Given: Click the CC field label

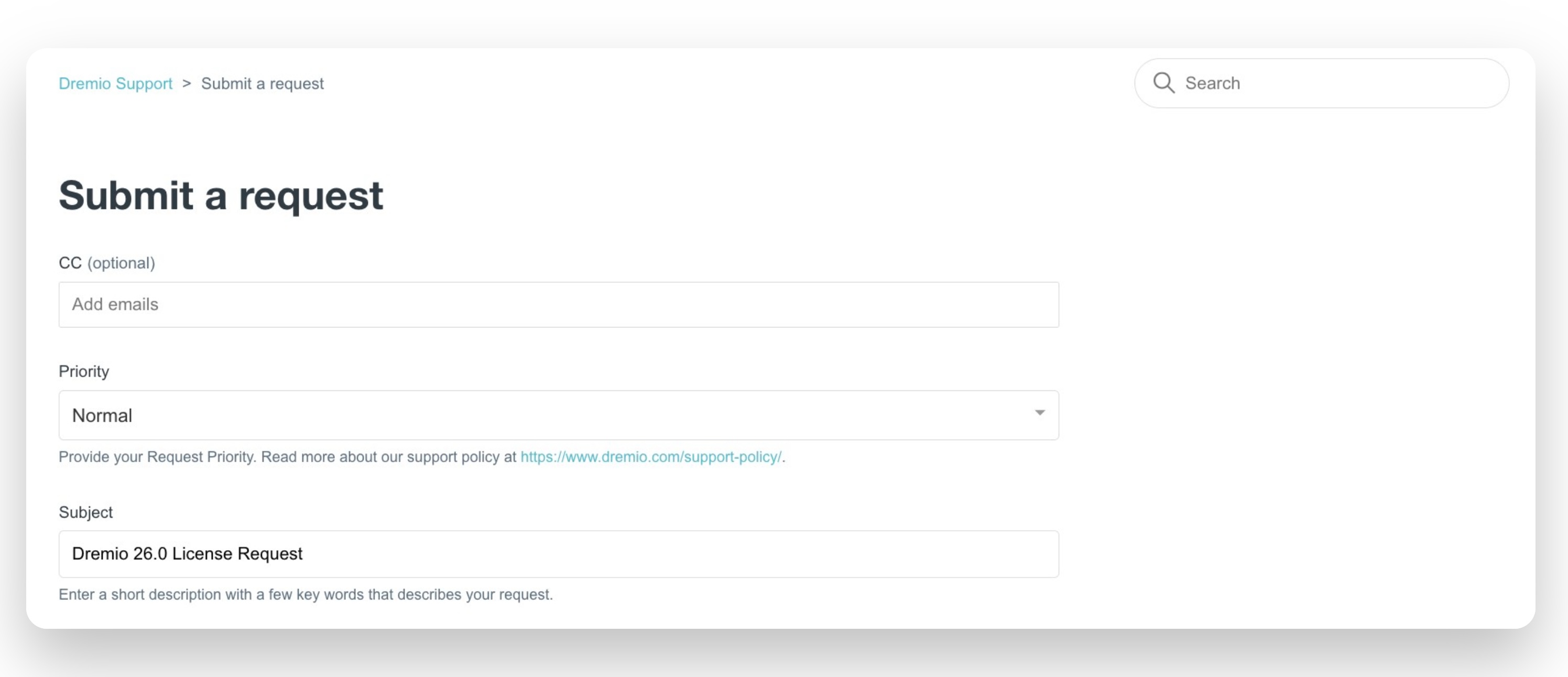Looking at the screenshot, I should [70, 263].
